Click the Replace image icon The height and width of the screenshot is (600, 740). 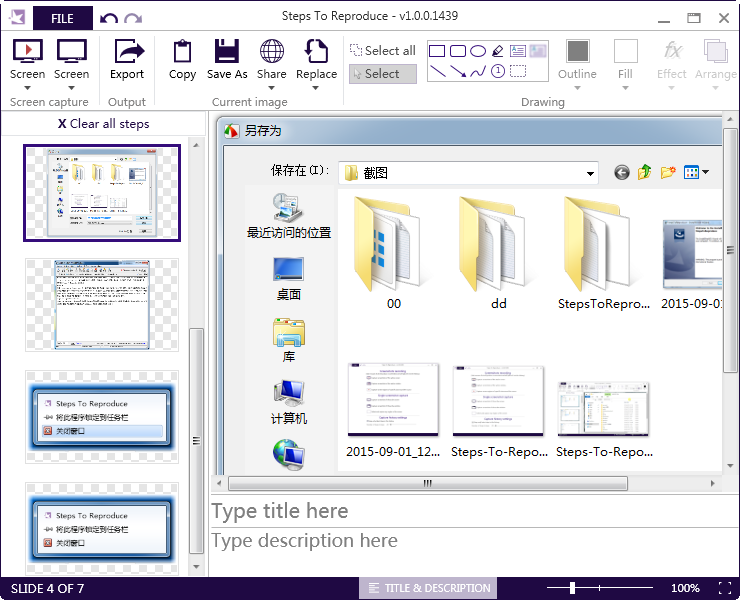point(316,51)
